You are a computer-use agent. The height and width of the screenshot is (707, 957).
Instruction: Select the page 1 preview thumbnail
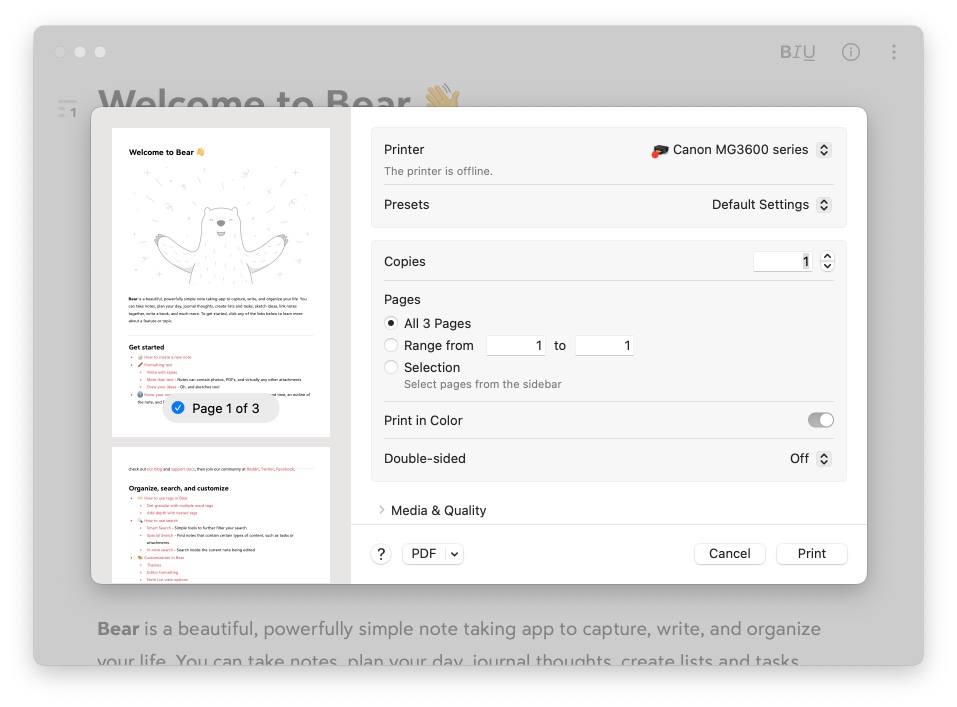221,282
